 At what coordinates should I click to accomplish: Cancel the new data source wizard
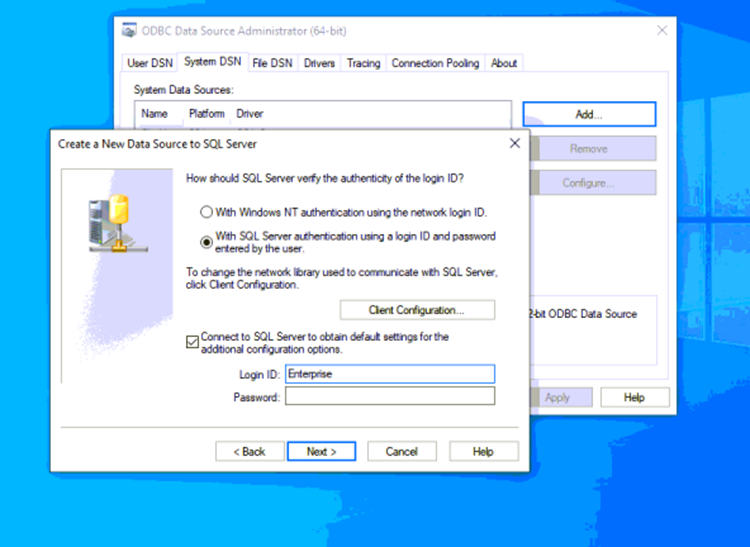point(402,451)
